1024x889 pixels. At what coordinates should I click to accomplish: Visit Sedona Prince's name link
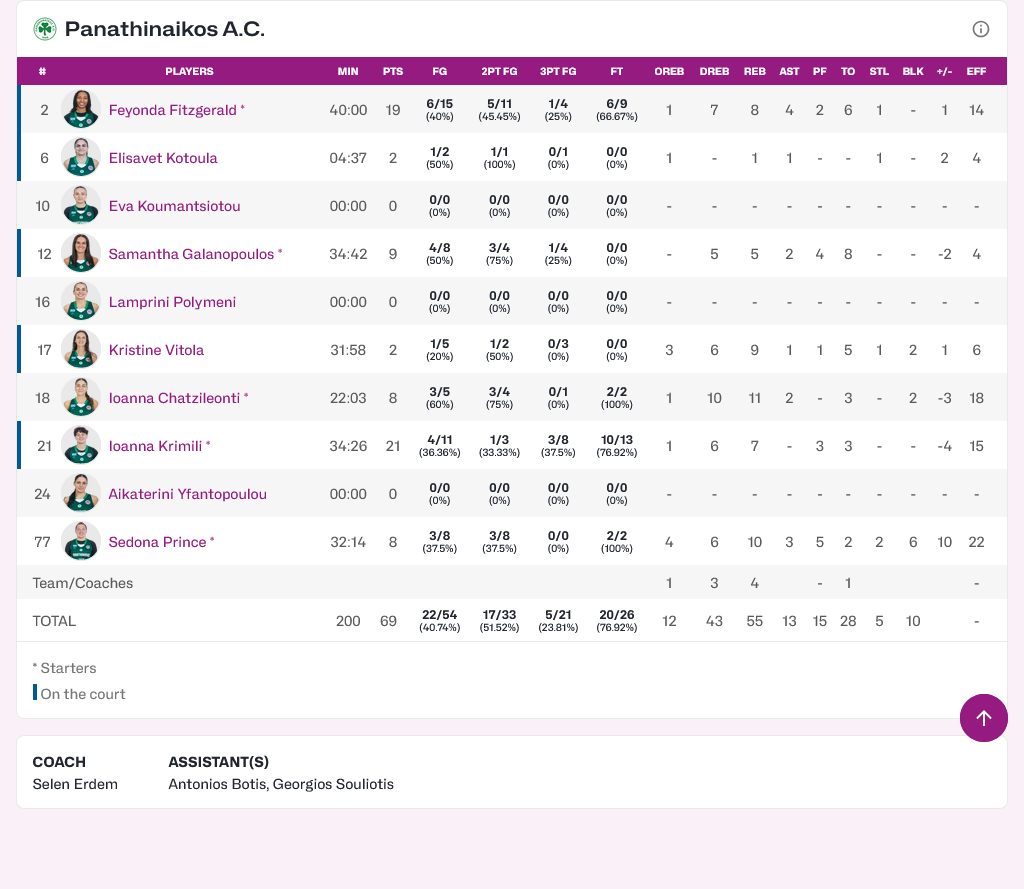pyautogui.click(x=157, y=542)
